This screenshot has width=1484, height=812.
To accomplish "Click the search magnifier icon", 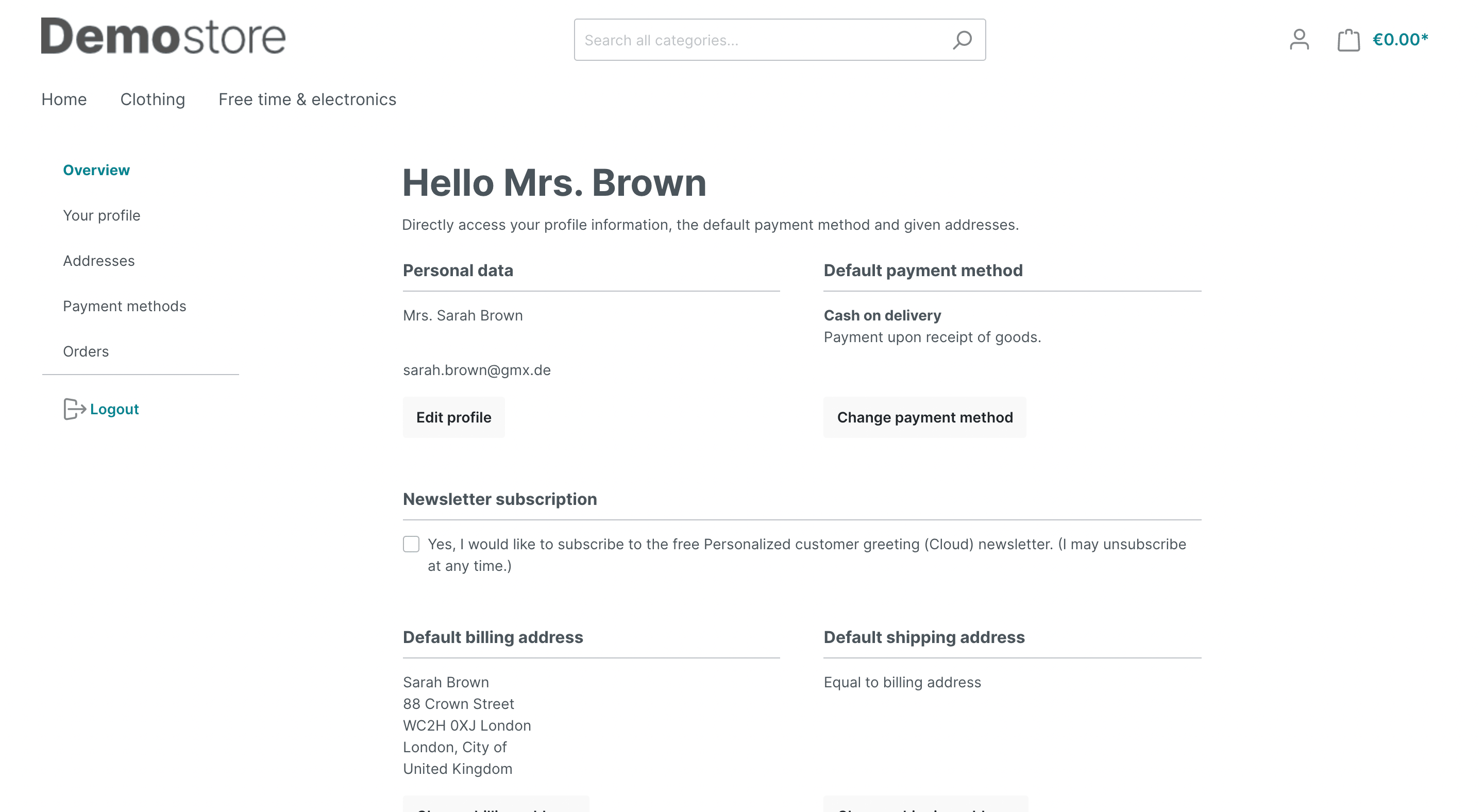I will 962,40.
